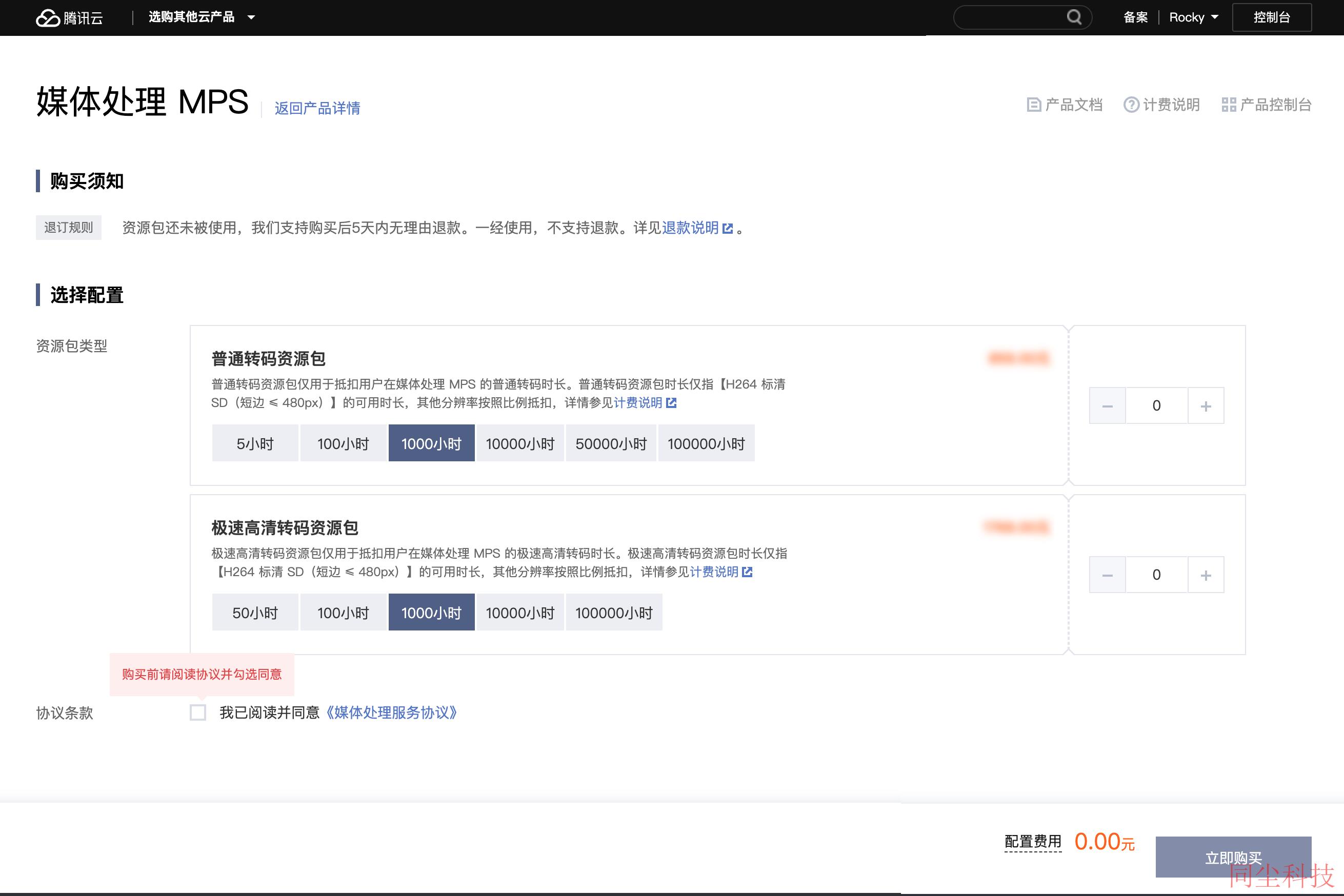
Task: Open the 《媒体处理服务协议》 link
Action: [x=392, y=712]
